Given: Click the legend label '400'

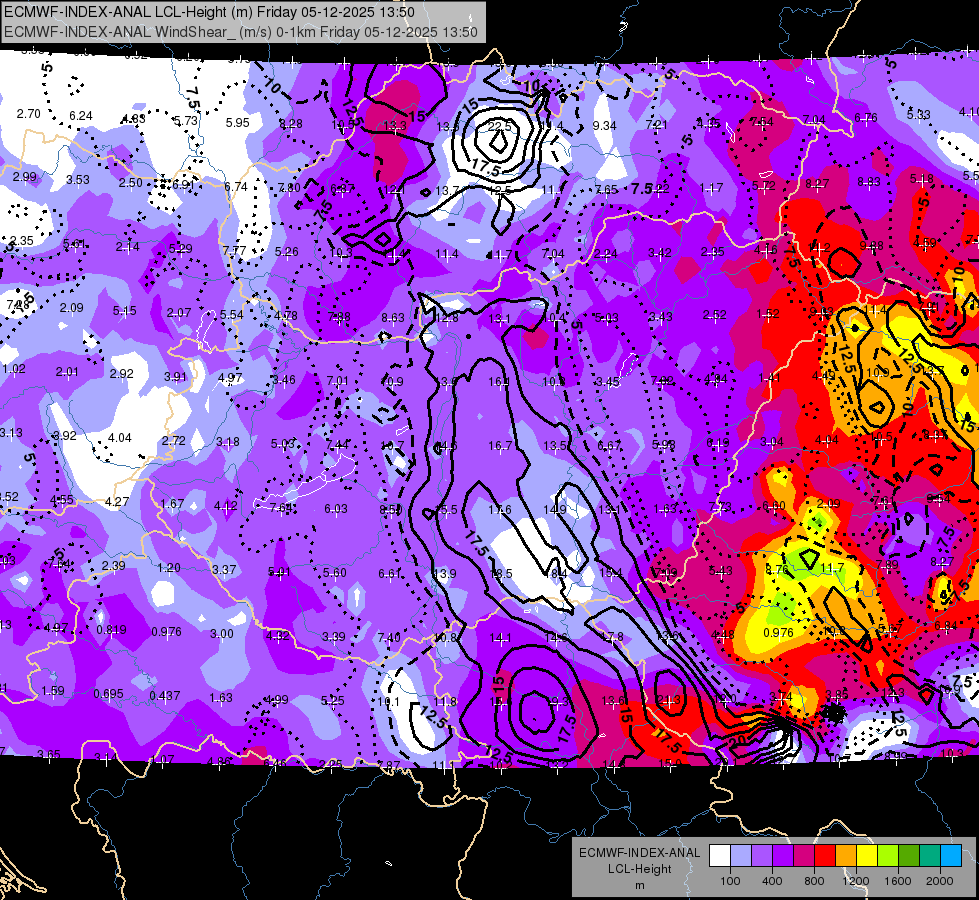Looking at the screenshot, I should tap(772, 881).
